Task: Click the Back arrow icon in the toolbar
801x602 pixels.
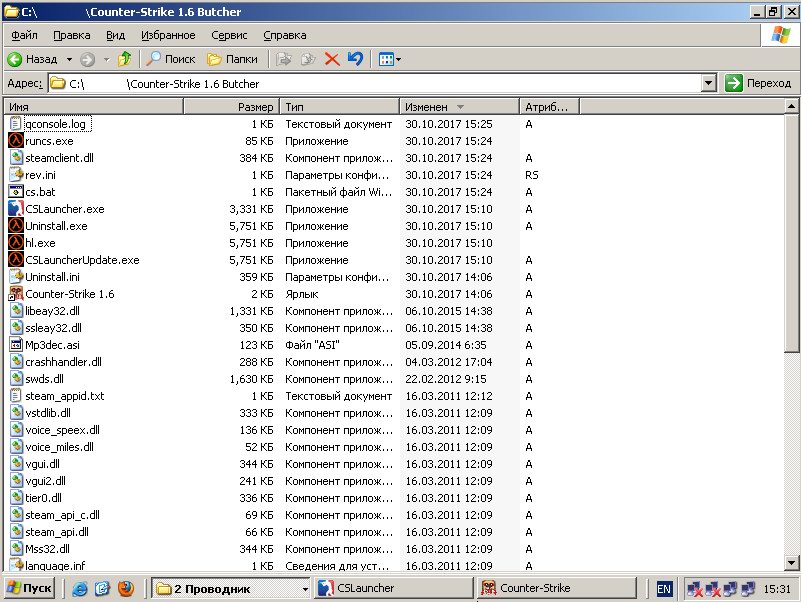Action: [14, 59]
